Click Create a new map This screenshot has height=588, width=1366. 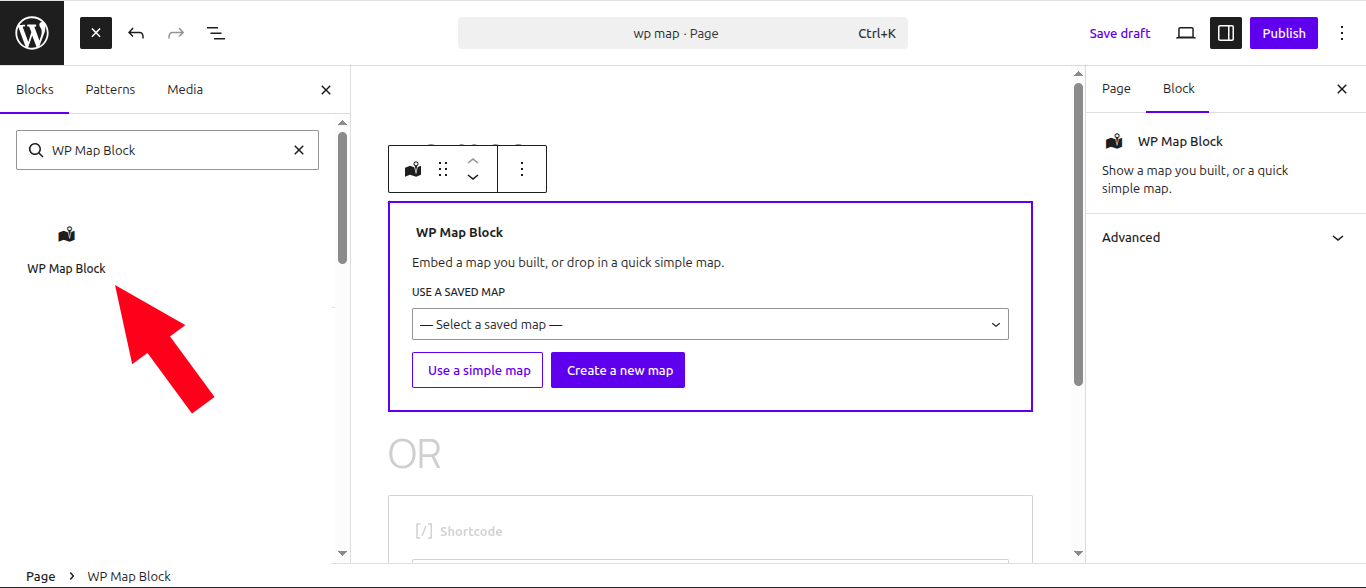point(618,370)
